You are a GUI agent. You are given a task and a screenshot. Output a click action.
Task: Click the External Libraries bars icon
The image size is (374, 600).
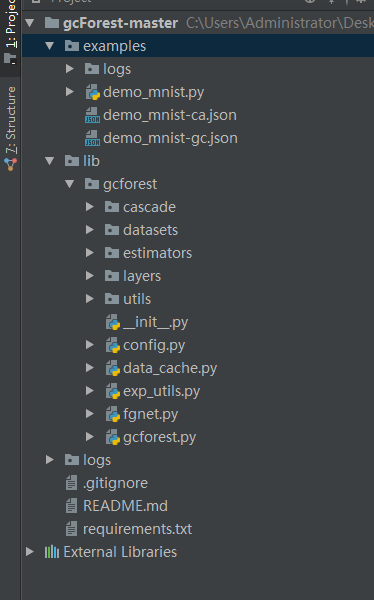pos(52,552)
